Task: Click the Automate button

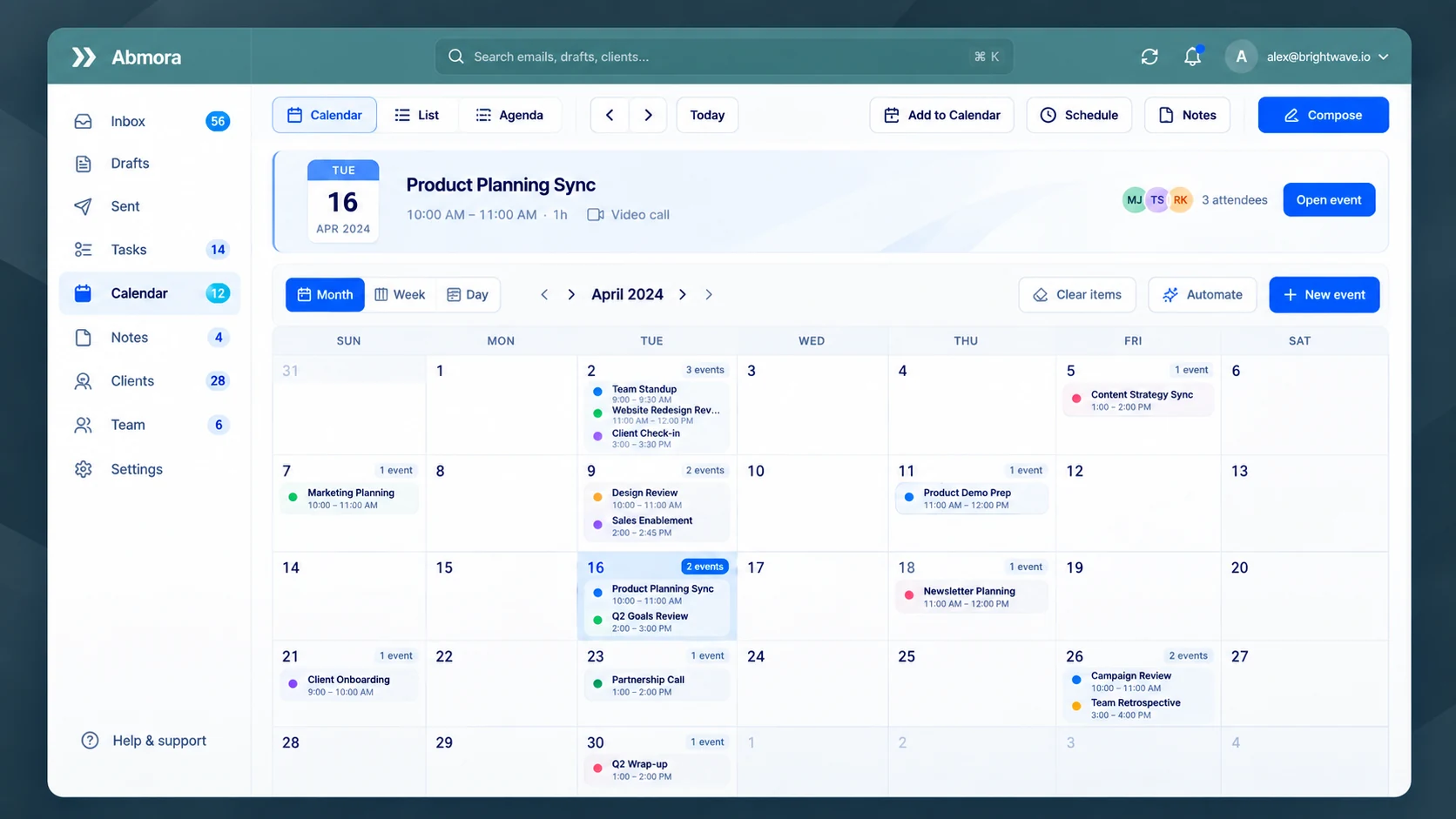Action: pos(1202,295)
